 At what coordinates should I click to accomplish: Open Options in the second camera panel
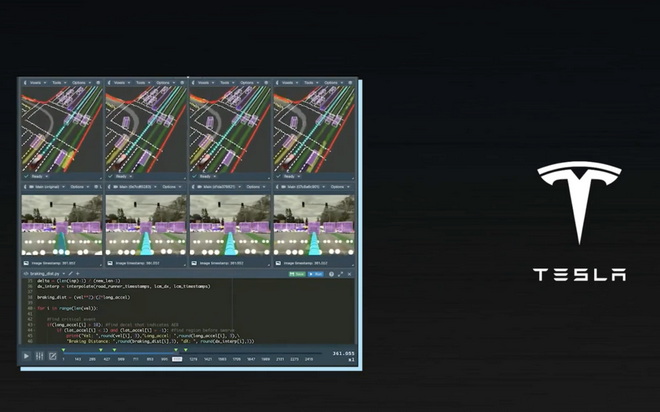(171, 187)
